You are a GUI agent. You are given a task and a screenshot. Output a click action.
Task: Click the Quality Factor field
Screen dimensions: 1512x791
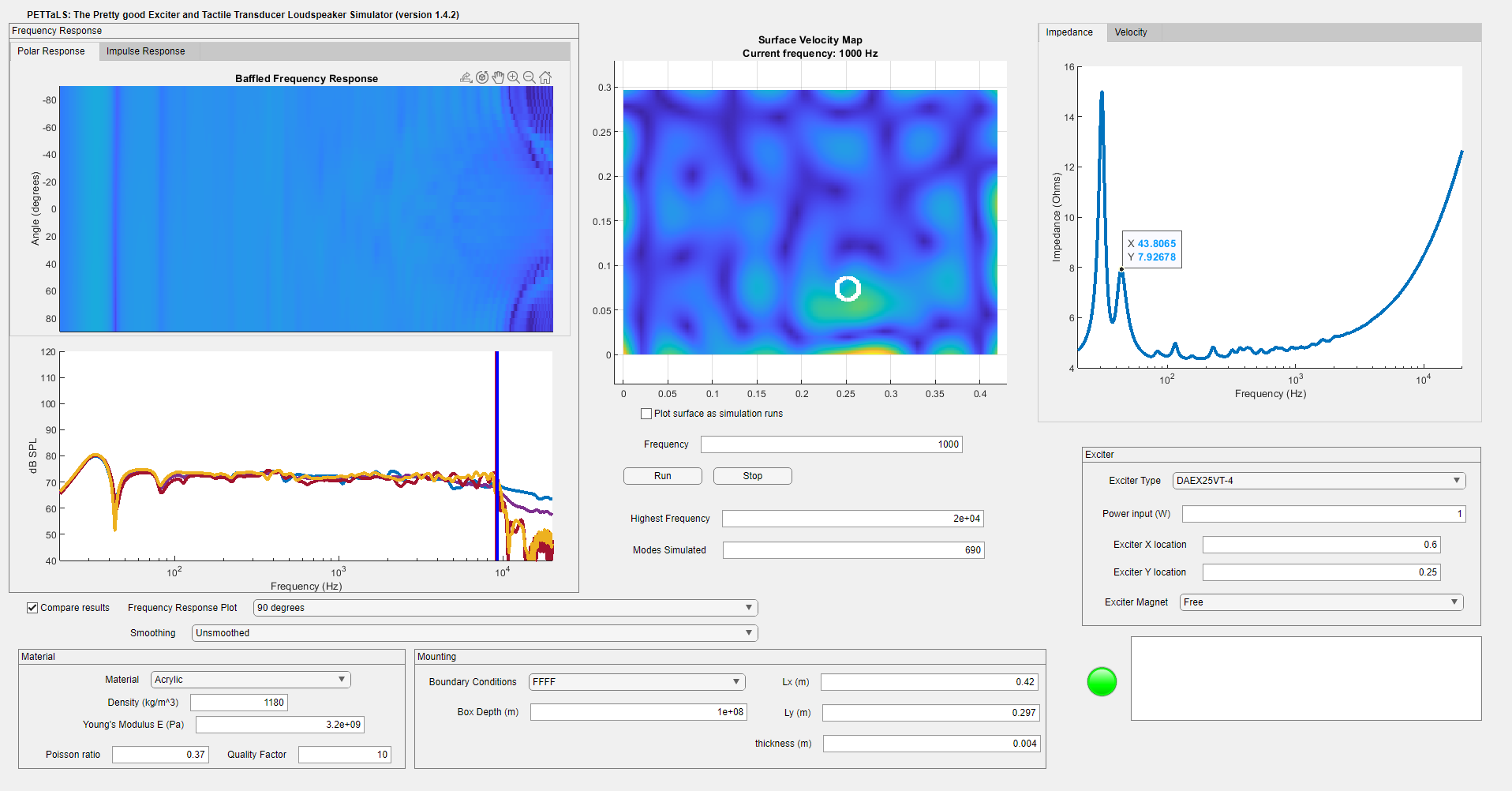(x=345, y=755)
